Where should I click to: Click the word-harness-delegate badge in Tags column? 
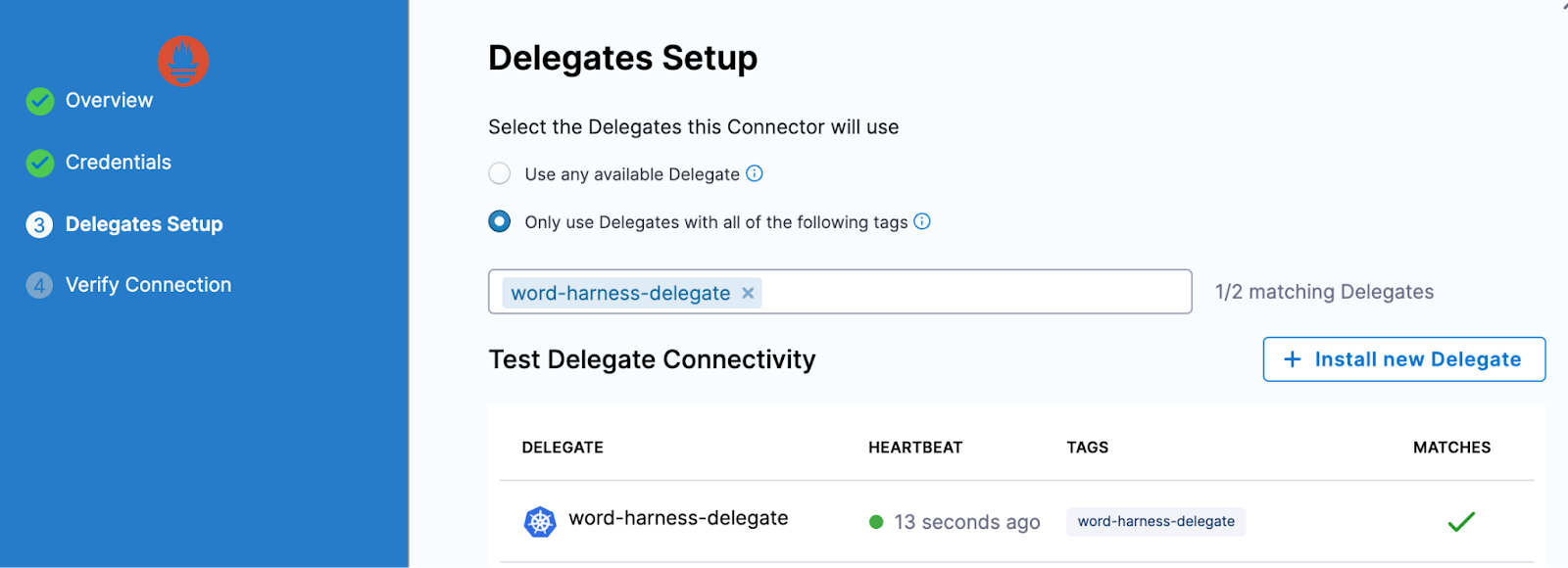tap(1154, 521)
